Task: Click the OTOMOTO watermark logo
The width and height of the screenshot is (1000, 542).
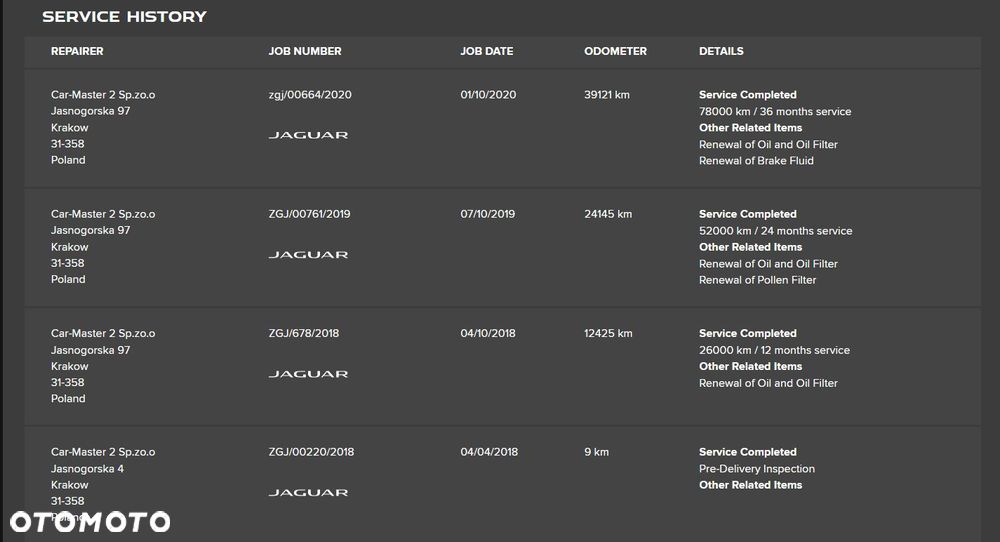Action: pyautogui.click(x=90, y=522)
